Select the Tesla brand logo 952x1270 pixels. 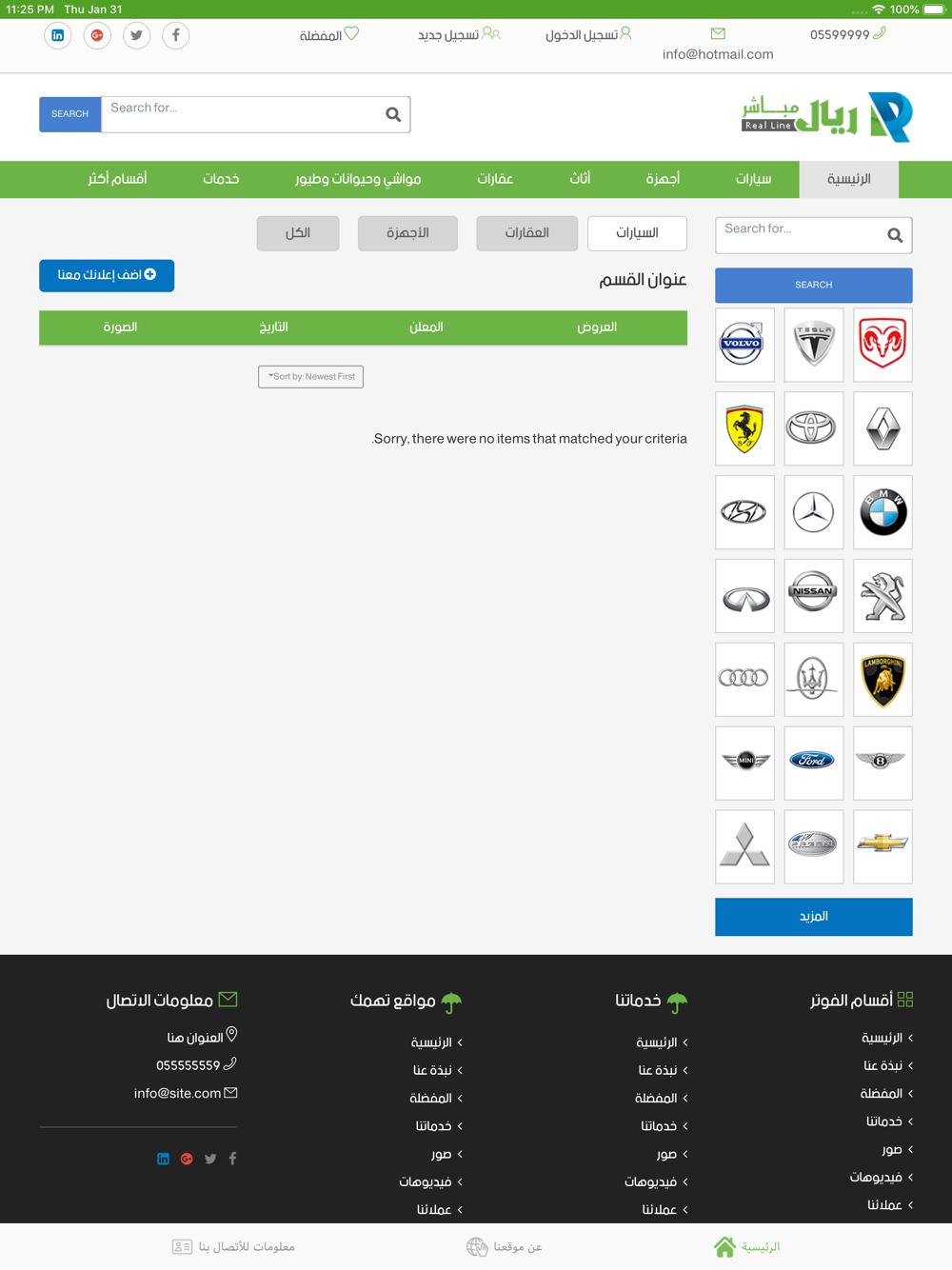pos(814,345)
